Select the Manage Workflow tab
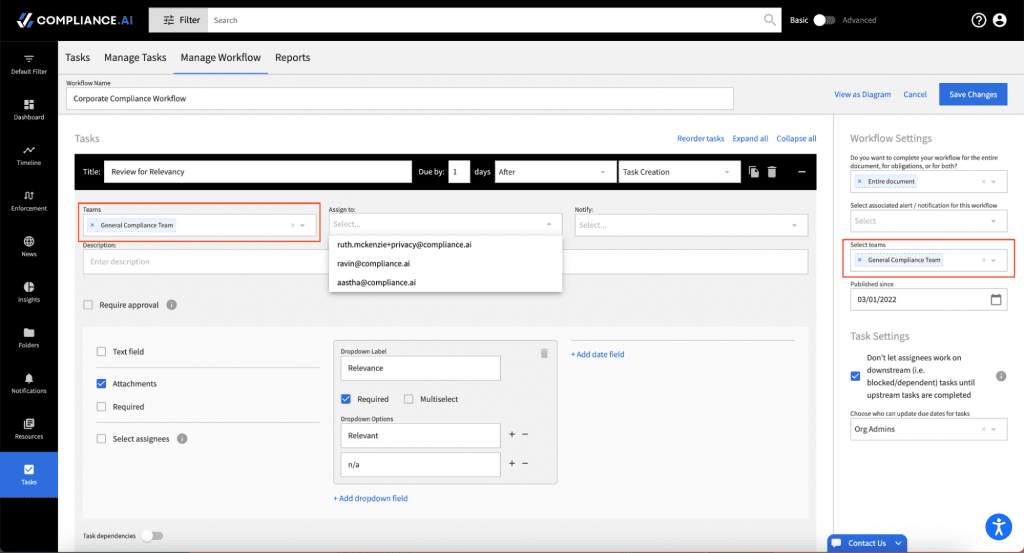Image resolution: width=1024 pixels, height=553 pixels. (x=221, y=57)
